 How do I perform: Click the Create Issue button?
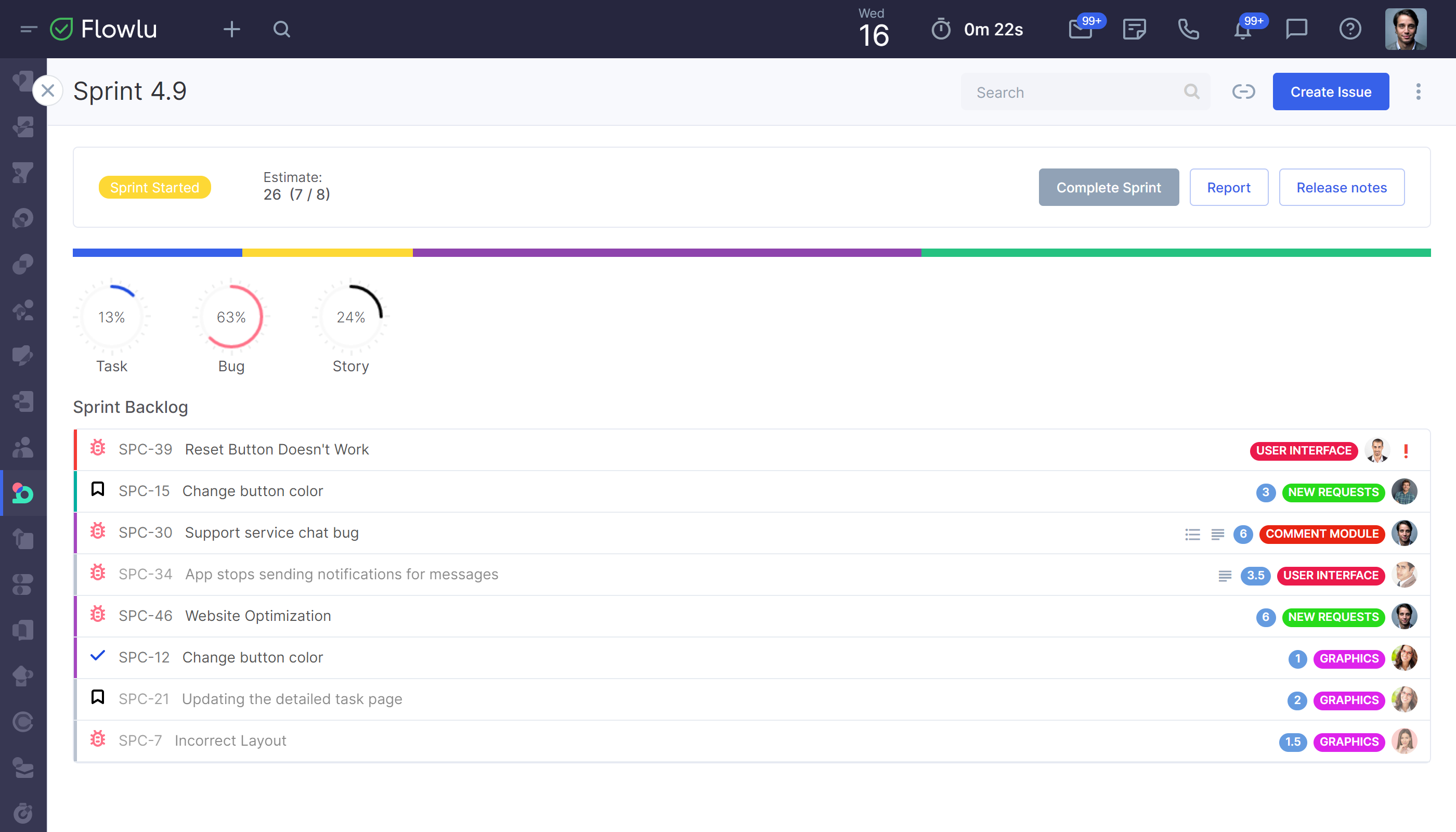coord(1331,92)
